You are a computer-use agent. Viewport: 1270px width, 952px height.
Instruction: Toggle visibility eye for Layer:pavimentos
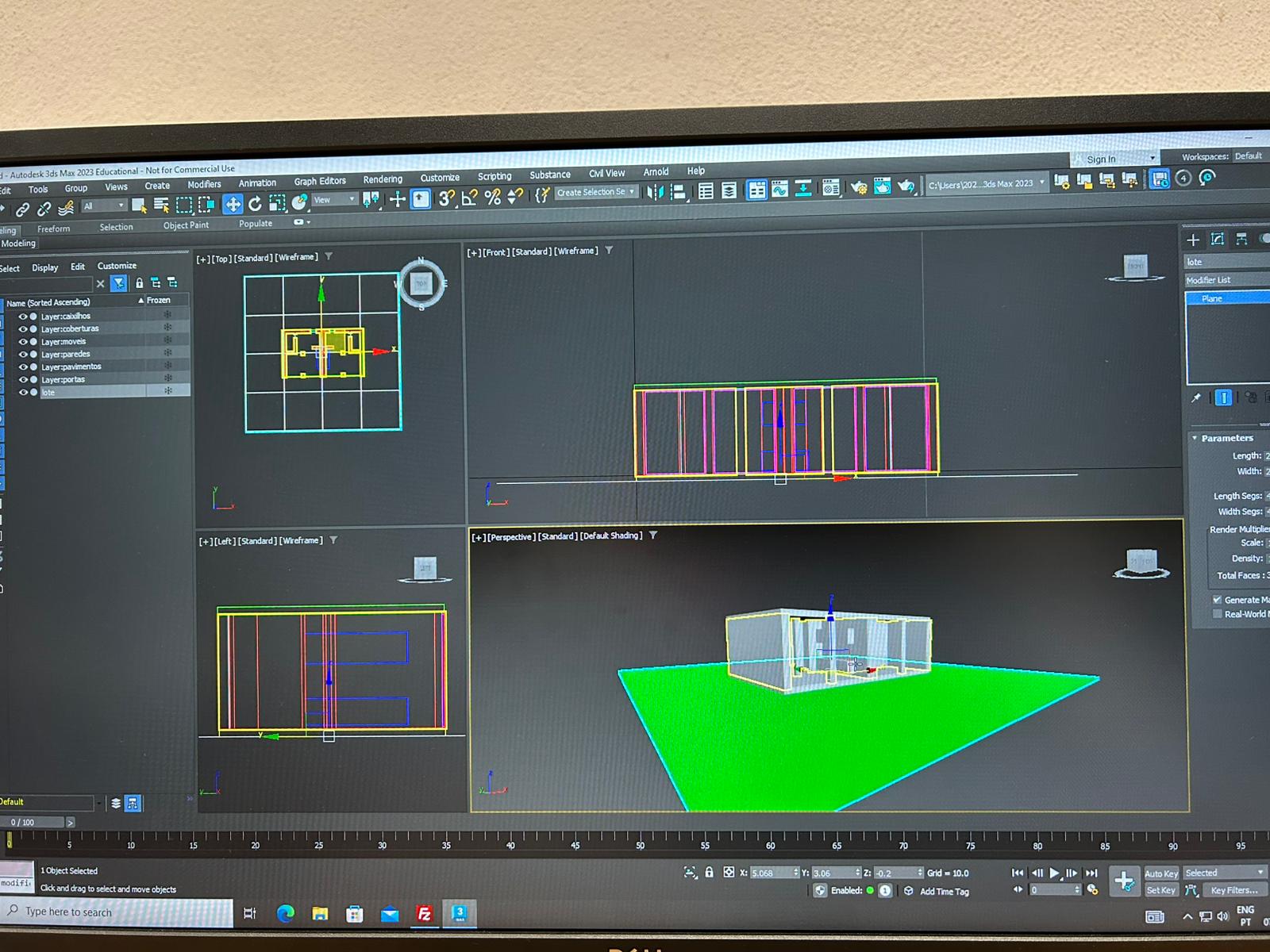tap(22, 367)
